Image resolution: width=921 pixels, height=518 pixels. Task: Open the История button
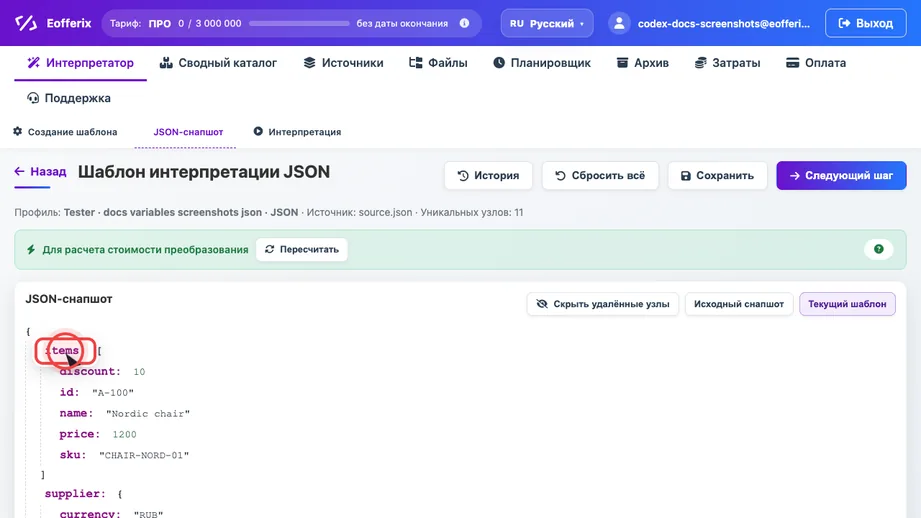(488, 176)
